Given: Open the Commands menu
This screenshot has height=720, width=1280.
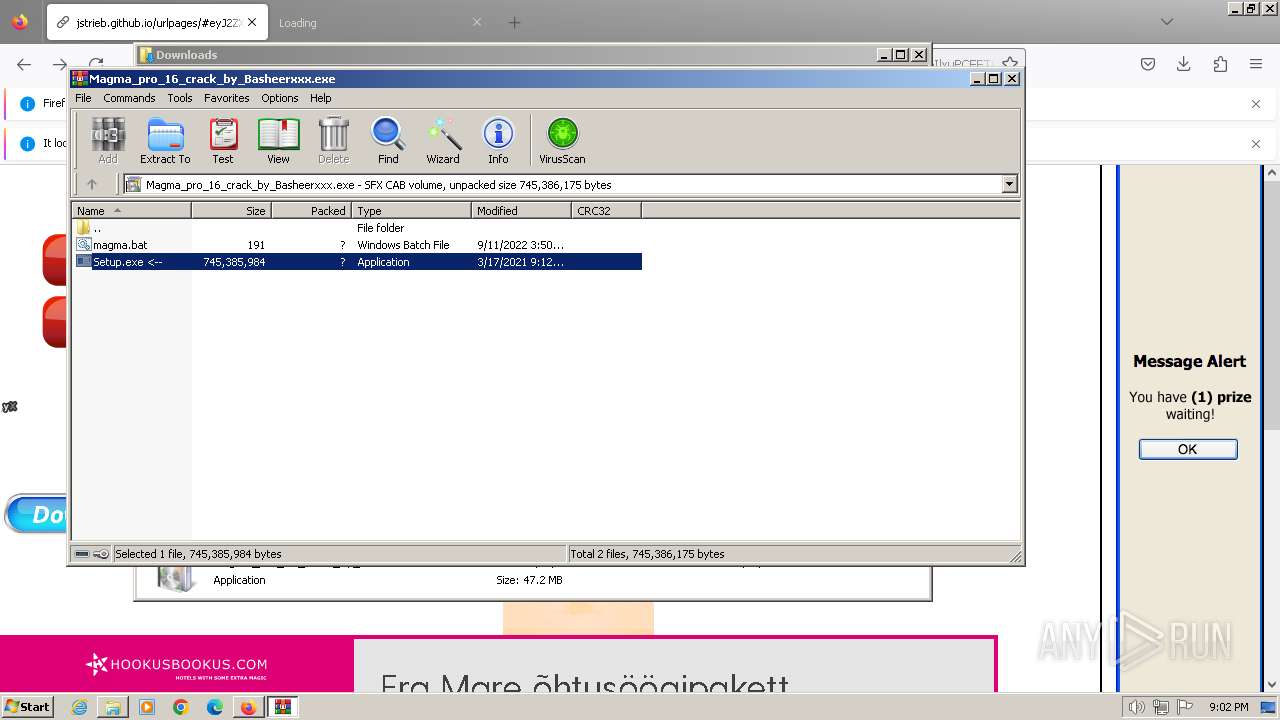Looking at the screenshot, I should point(129,98).
